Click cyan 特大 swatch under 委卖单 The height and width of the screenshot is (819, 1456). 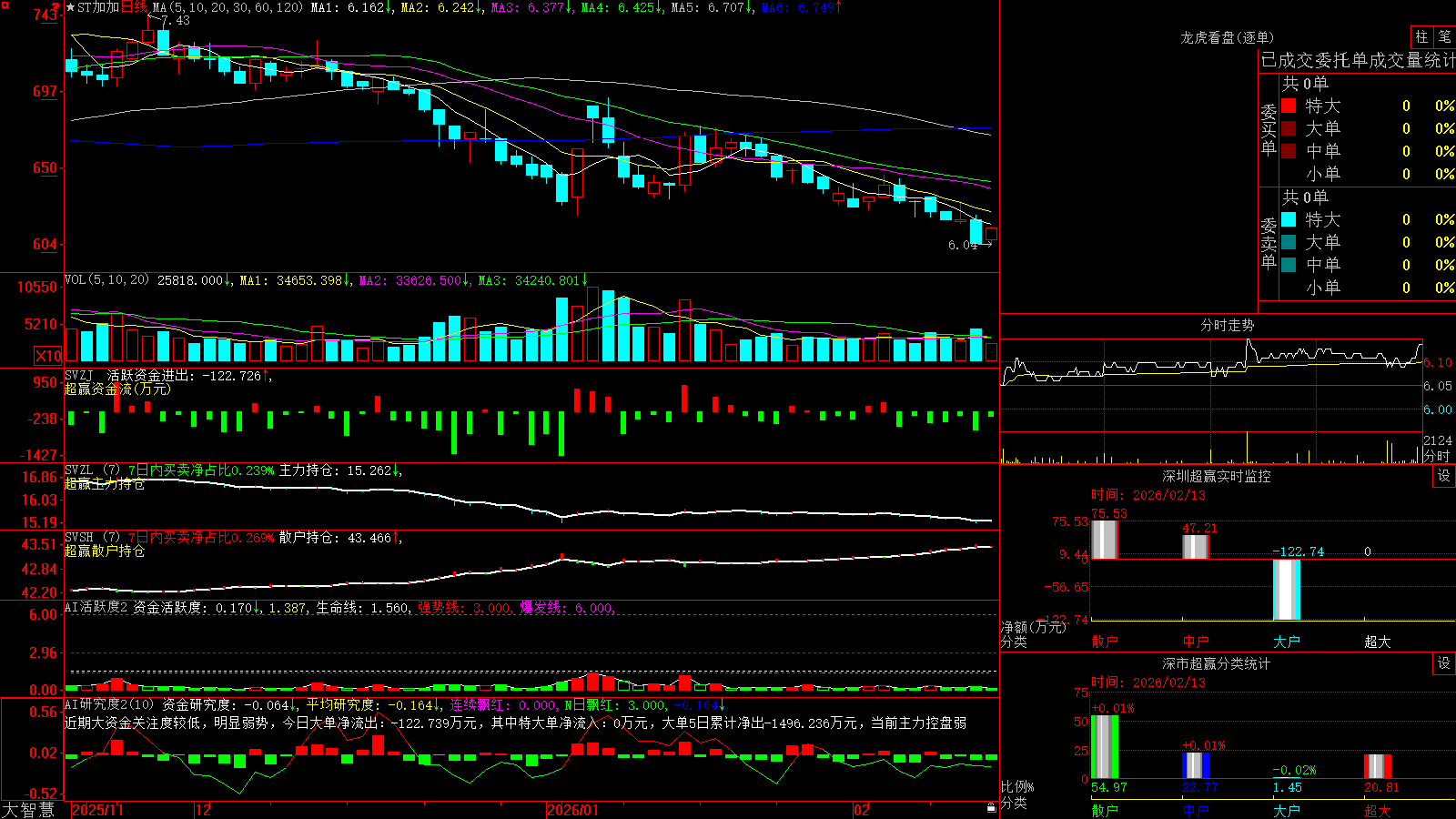(x=1289, y=219)
